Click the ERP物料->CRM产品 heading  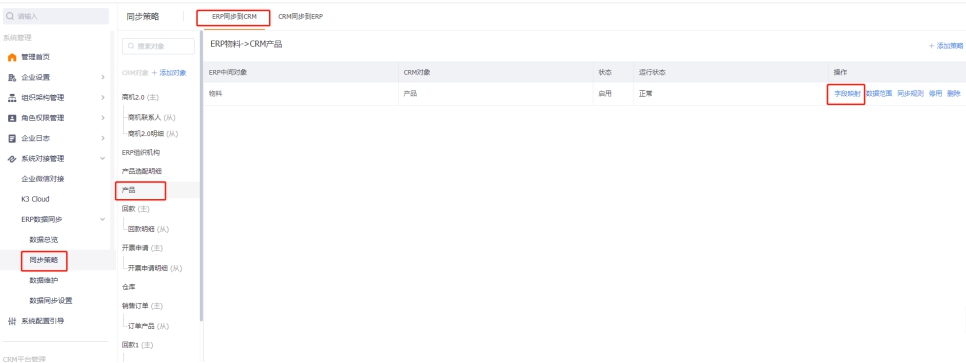[x=246, y=44]
